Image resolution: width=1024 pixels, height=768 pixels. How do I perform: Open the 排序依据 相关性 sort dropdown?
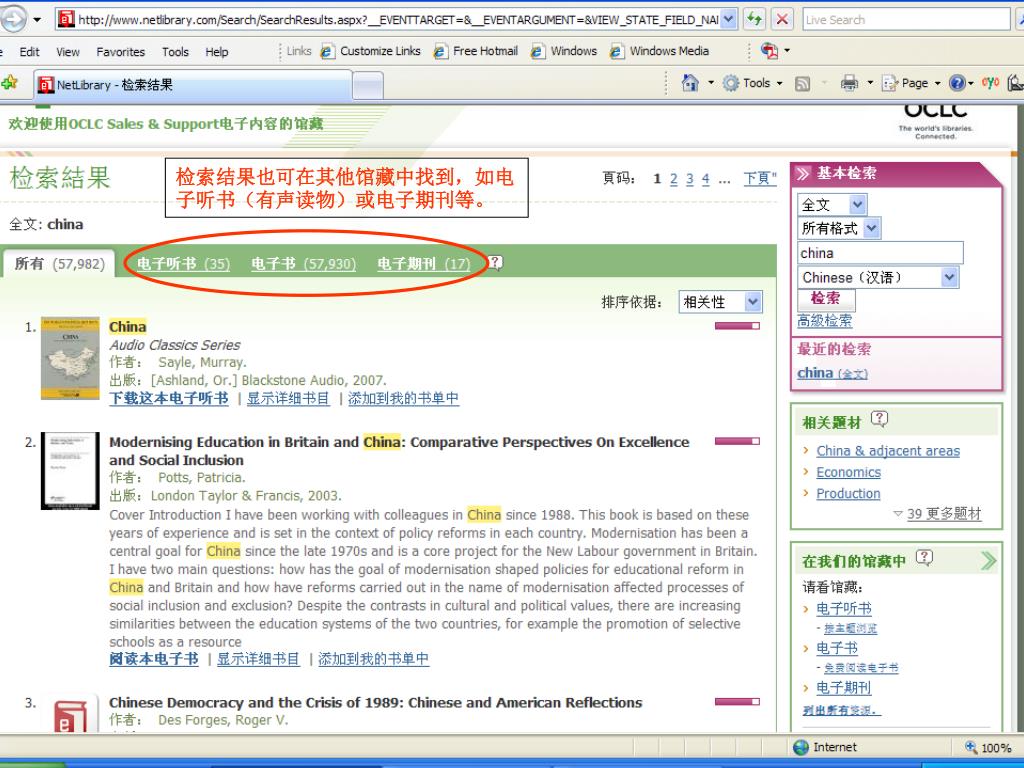[753, 302]
